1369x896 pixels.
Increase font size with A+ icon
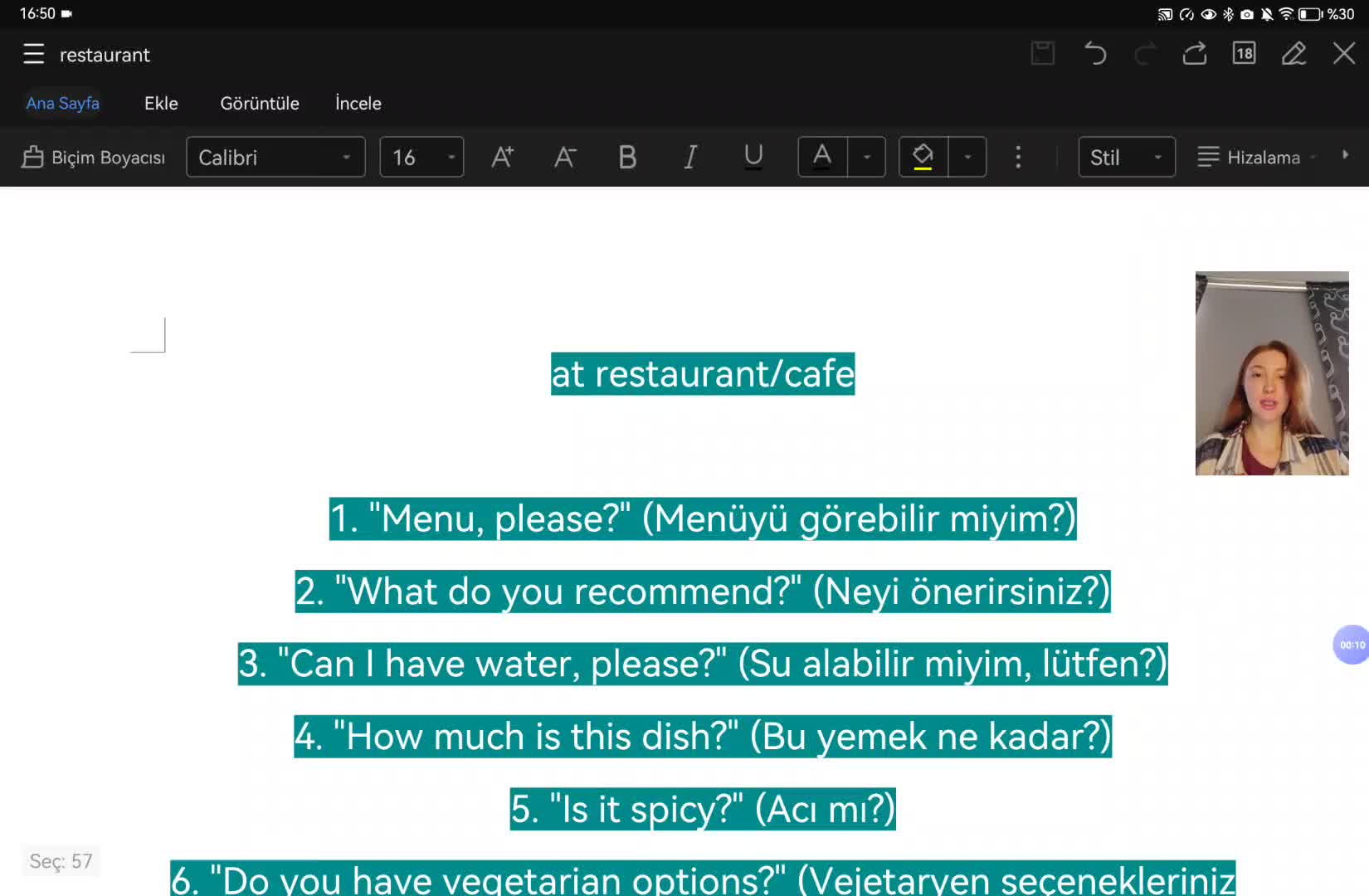tap(503, 157)
